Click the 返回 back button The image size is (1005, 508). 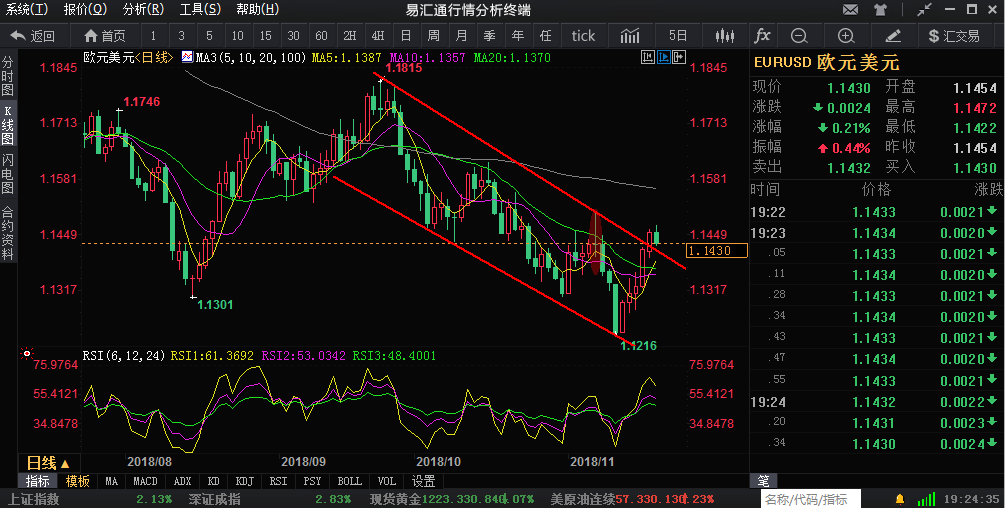tap(33, 36)
